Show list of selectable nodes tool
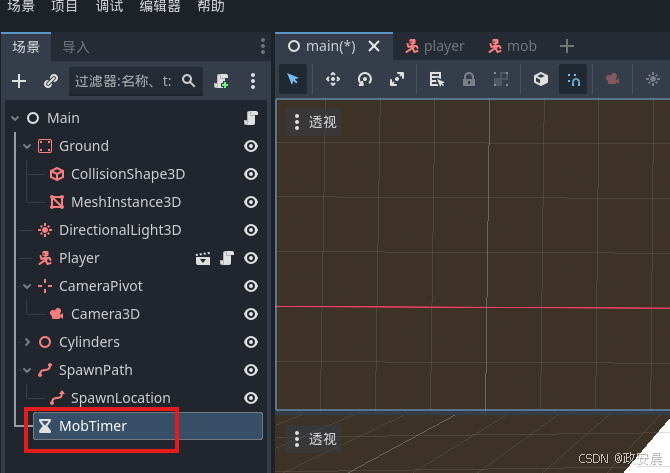670x473 pixels. tap(436, 79)
